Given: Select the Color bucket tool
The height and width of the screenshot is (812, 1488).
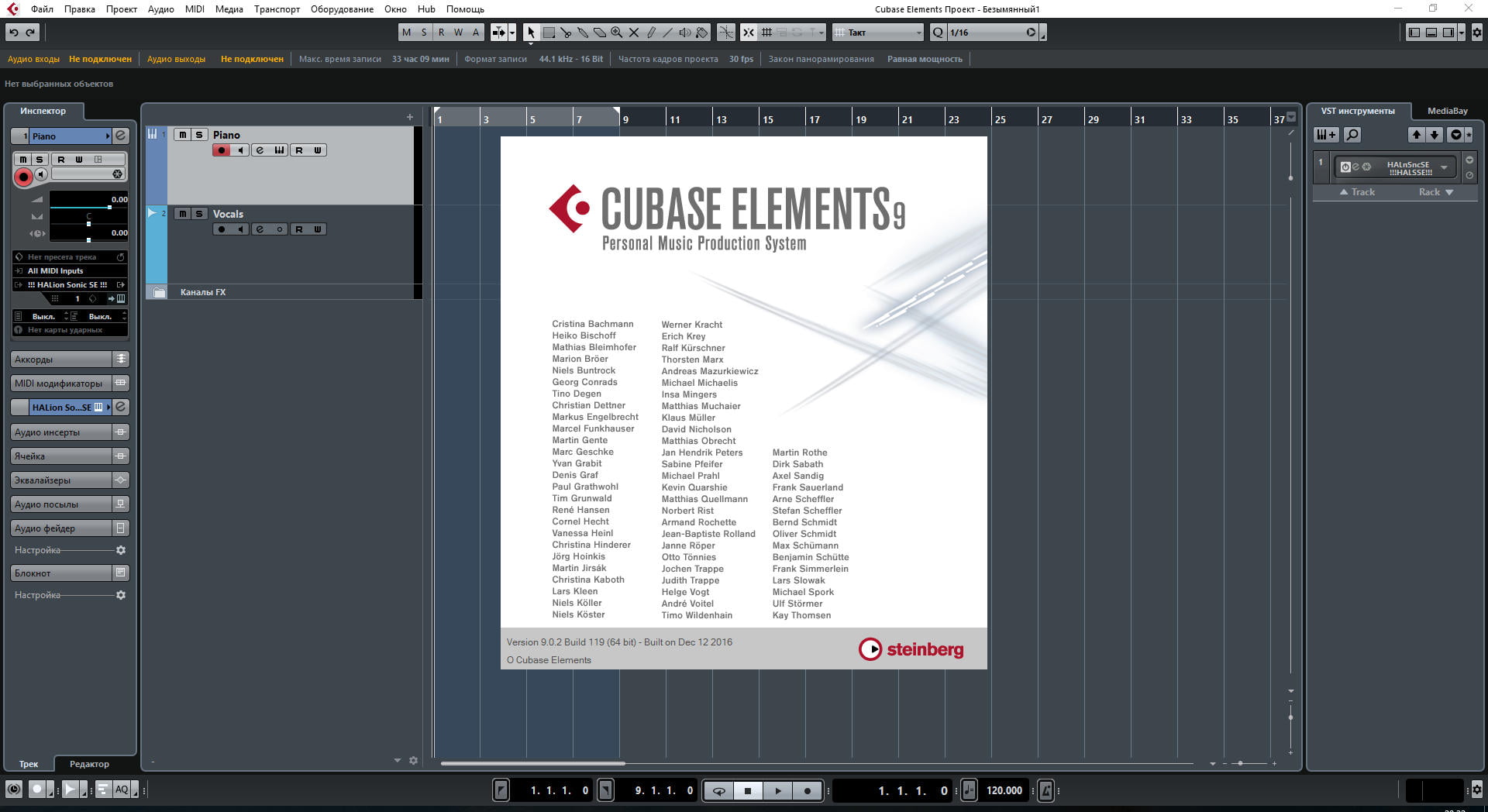Looking at the screenshot, I should pos(702,33).
